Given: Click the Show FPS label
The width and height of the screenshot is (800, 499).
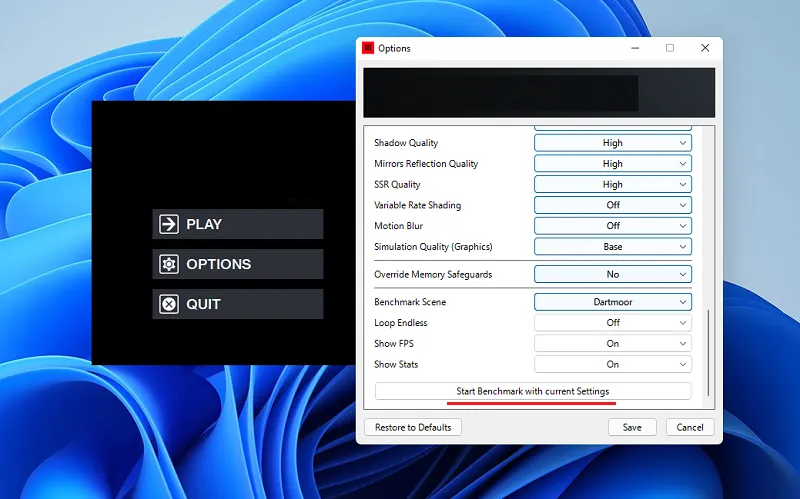Looking at the screenshot, I should [x=394, y=343].
